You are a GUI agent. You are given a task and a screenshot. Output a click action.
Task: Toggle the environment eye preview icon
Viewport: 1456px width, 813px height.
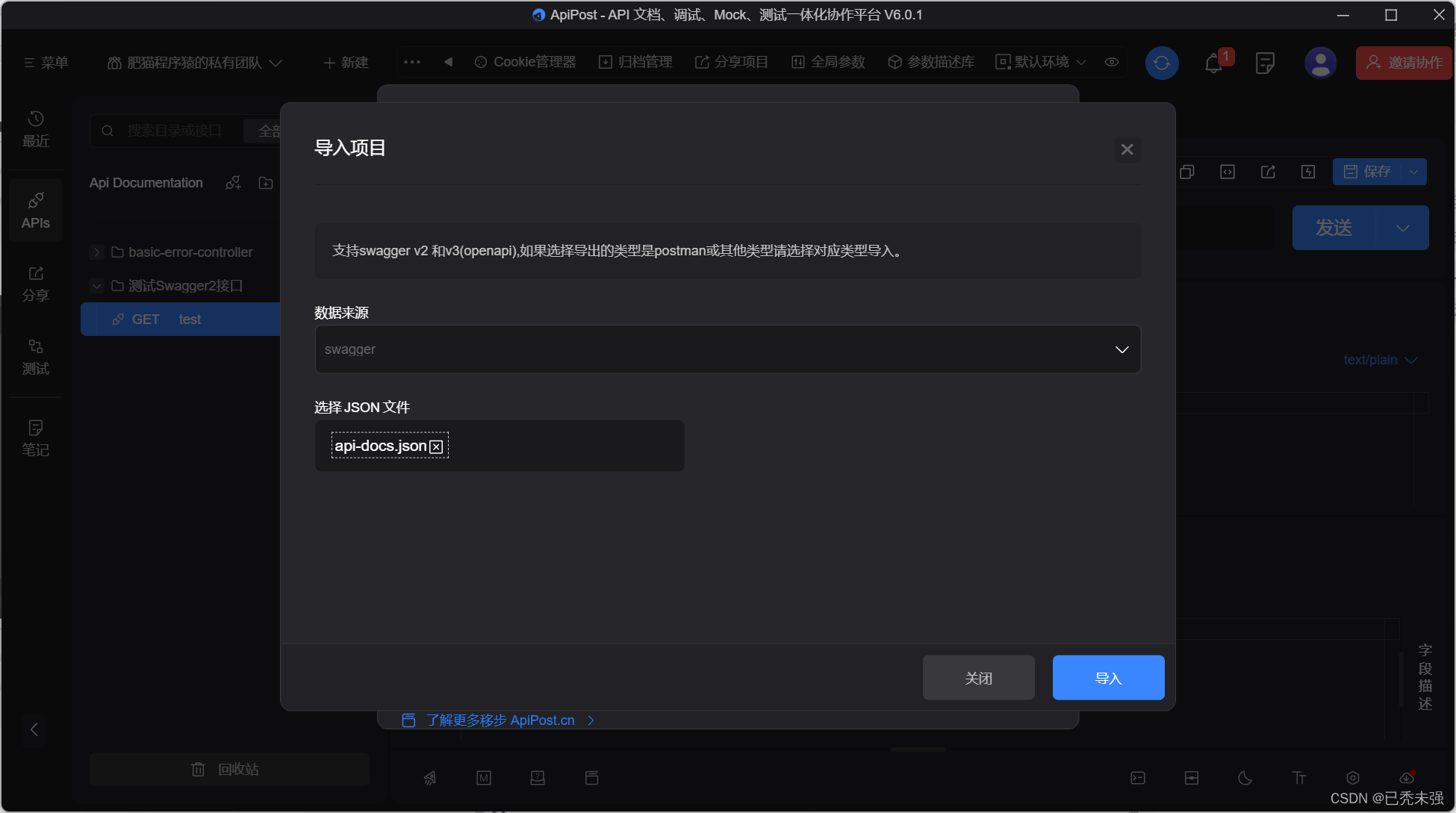tap(1112, 62)
